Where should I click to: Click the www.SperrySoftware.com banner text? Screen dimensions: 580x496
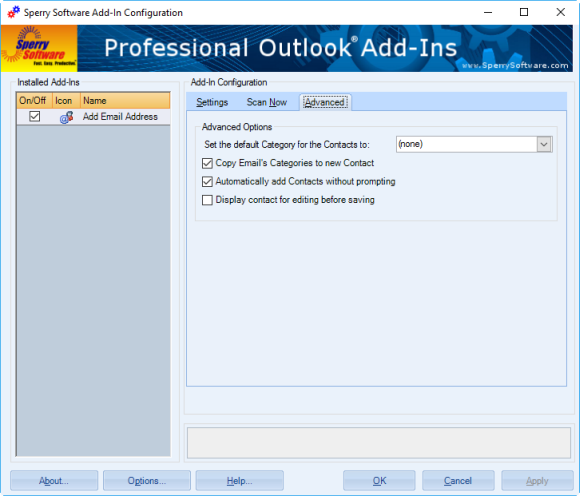pos(515,65)
